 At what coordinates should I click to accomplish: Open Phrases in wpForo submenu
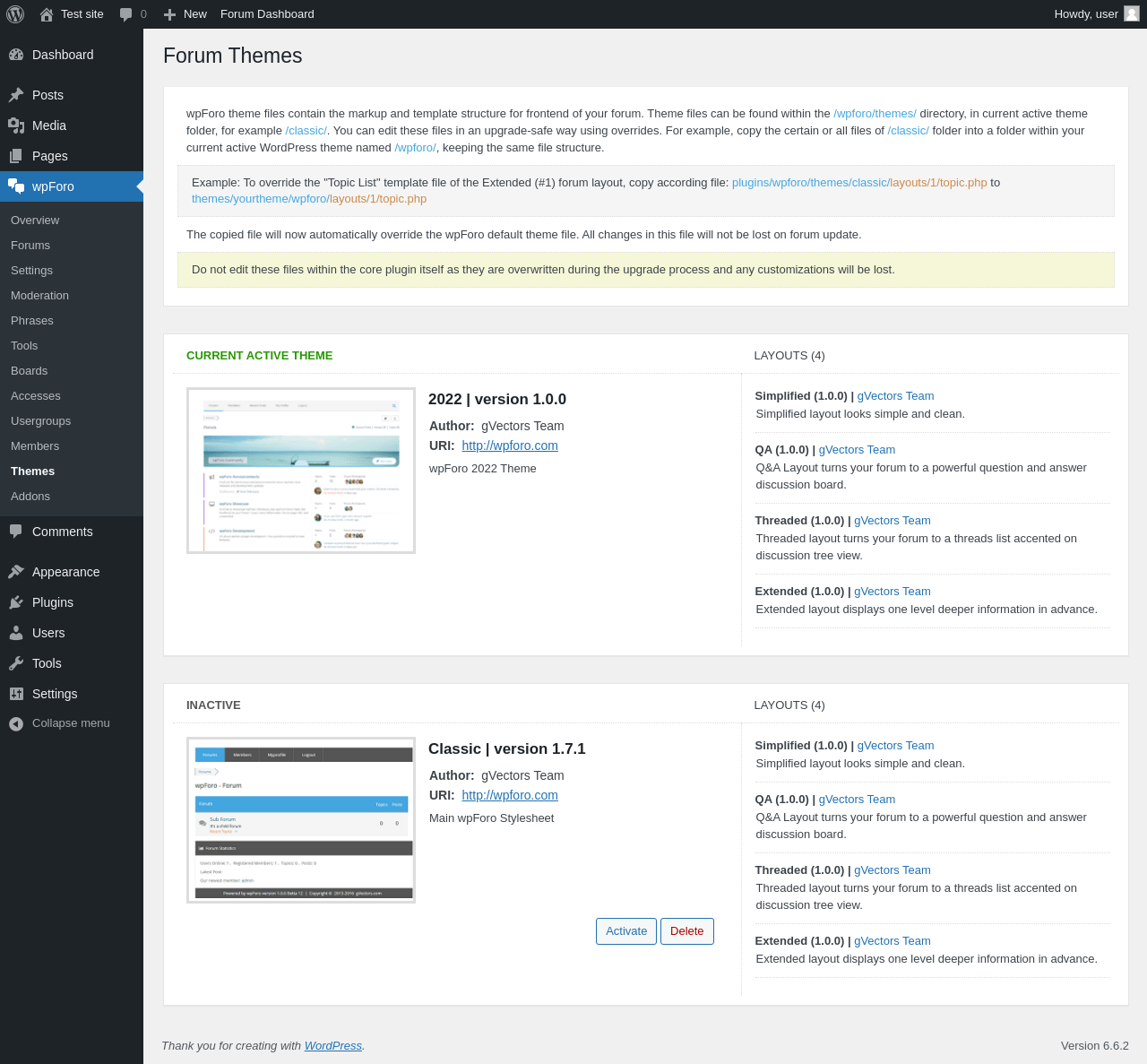(x=32, y=321)
